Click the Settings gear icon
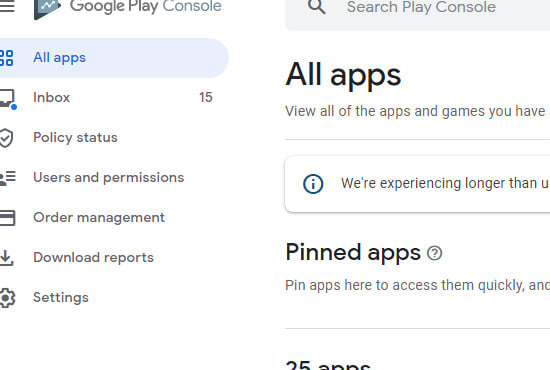550x370 pixels. 7,298
